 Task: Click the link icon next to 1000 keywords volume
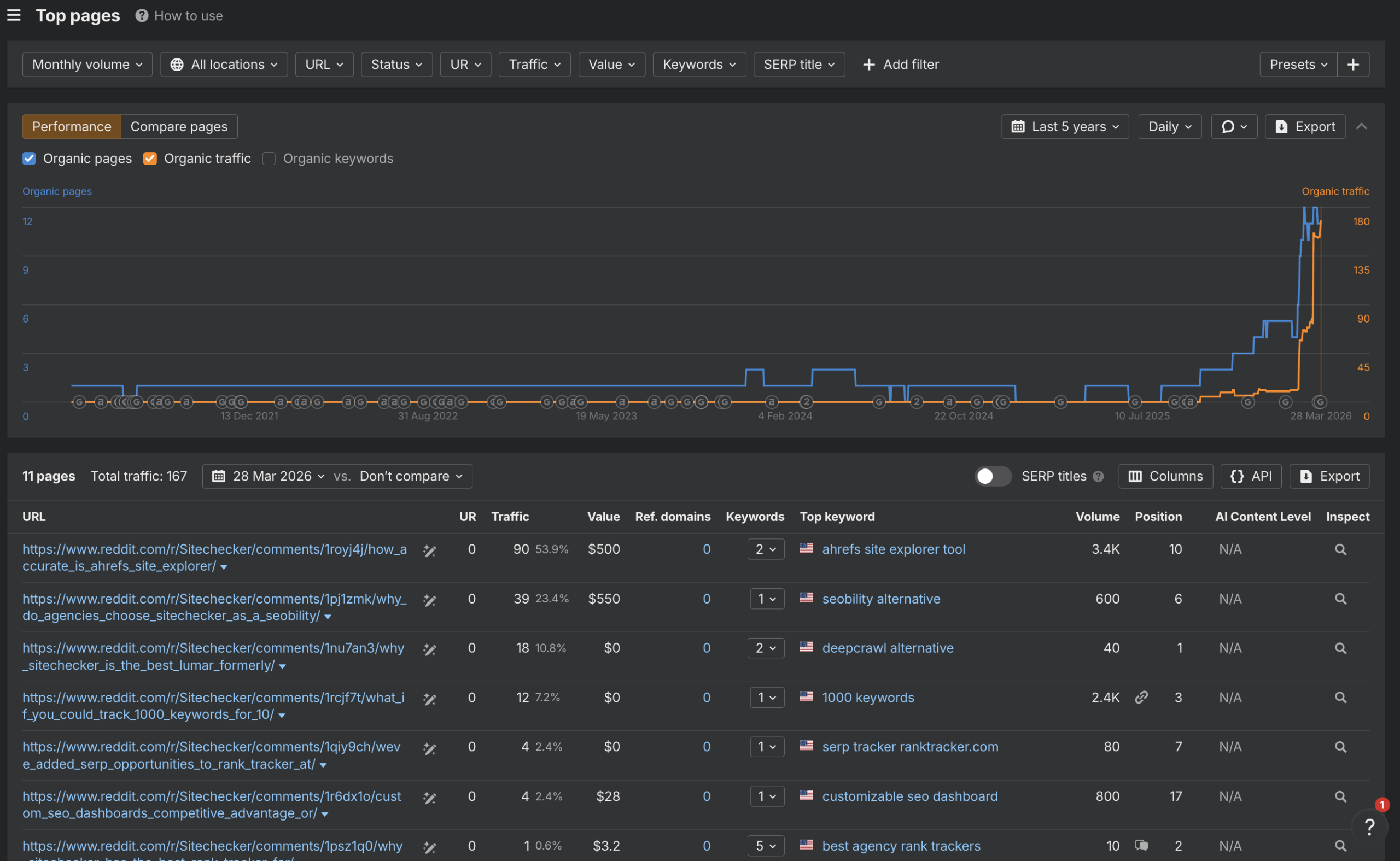coord(1142,697)
